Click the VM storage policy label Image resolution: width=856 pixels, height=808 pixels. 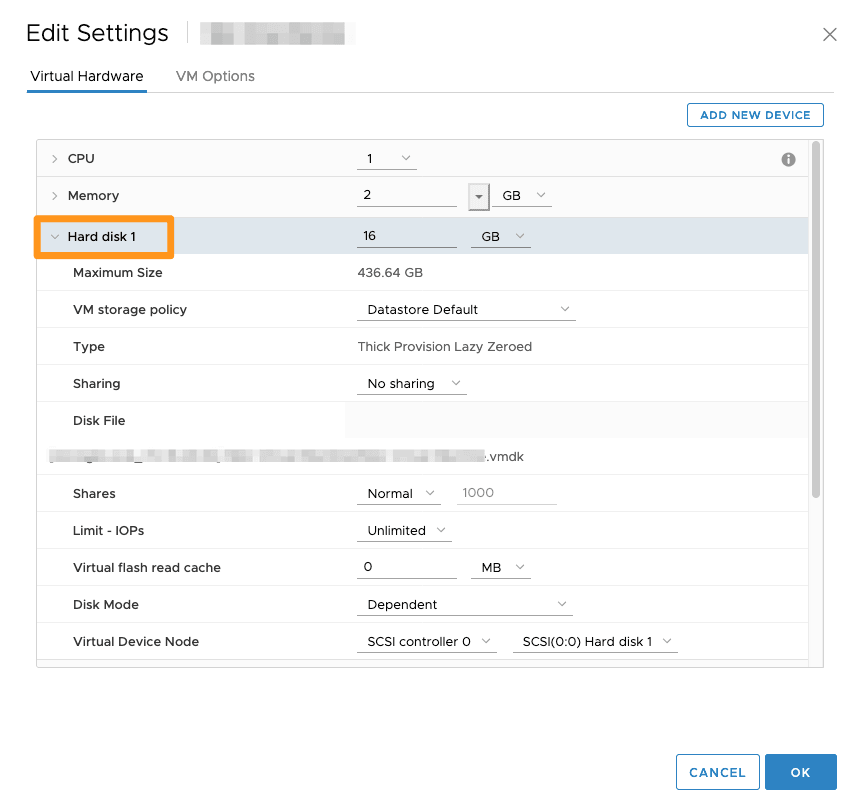coord(130,310)
